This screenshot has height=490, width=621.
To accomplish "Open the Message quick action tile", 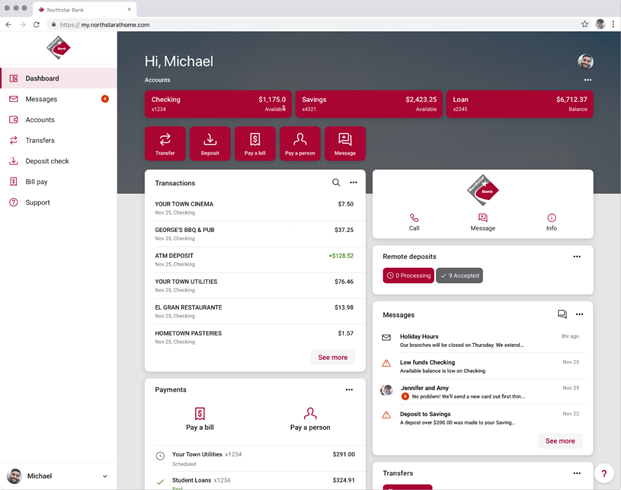I will [345, 140].
